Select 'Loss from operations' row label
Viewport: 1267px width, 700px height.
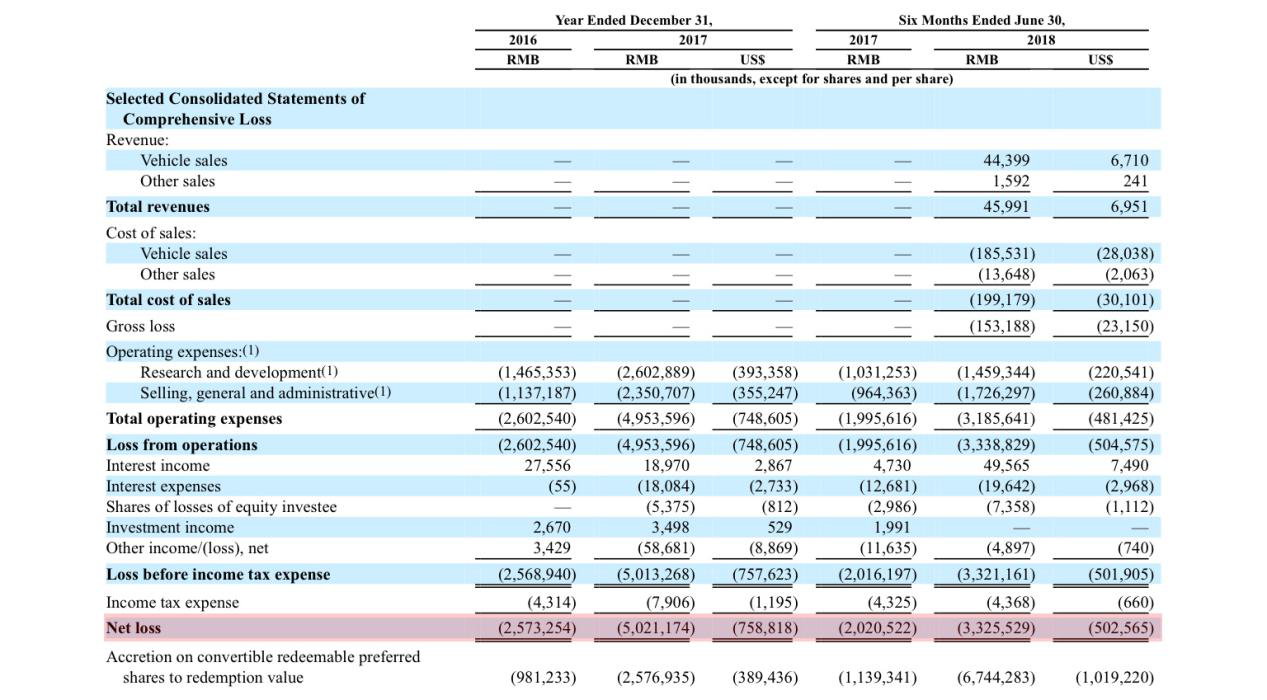click(x=182, y=444)
